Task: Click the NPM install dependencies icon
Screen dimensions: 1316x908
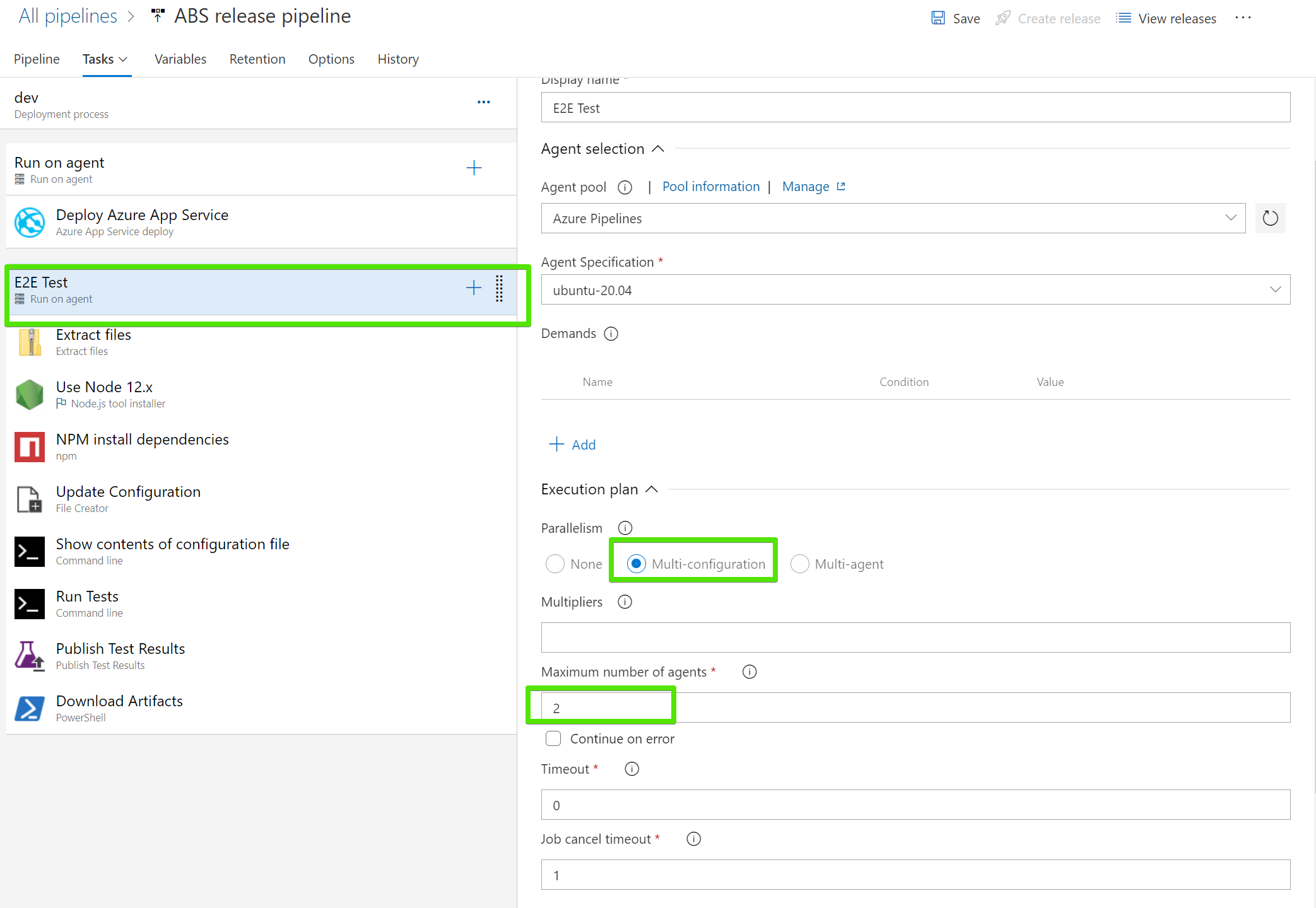Action: point(30,447)
